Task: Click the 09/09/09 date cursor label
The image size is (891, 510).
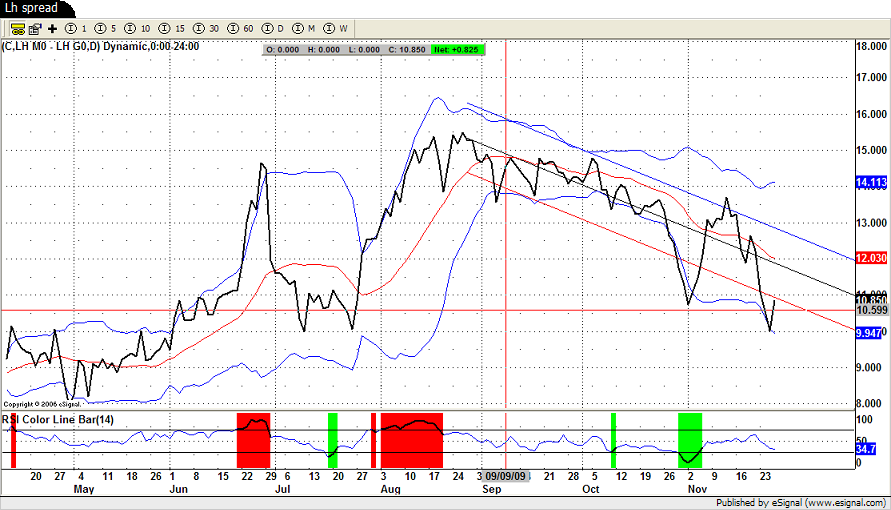Action: pos(507,476)
